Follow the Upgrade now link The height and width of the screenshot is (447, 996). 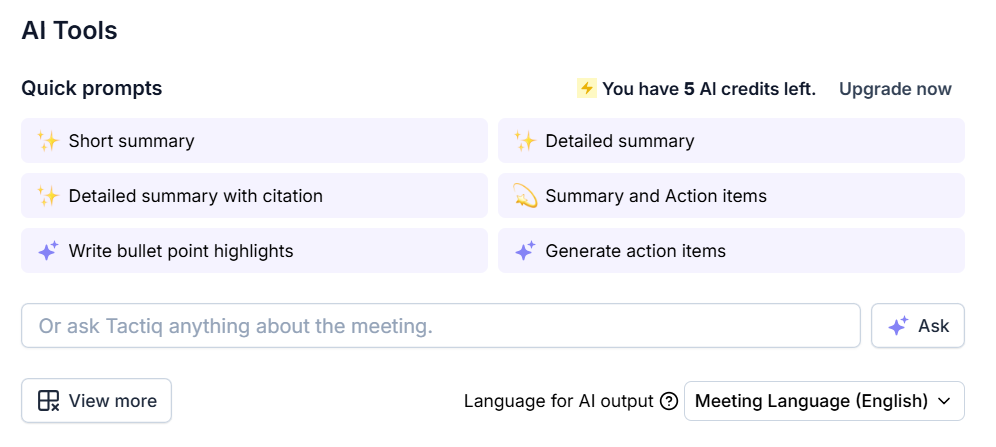coord(895,89)
